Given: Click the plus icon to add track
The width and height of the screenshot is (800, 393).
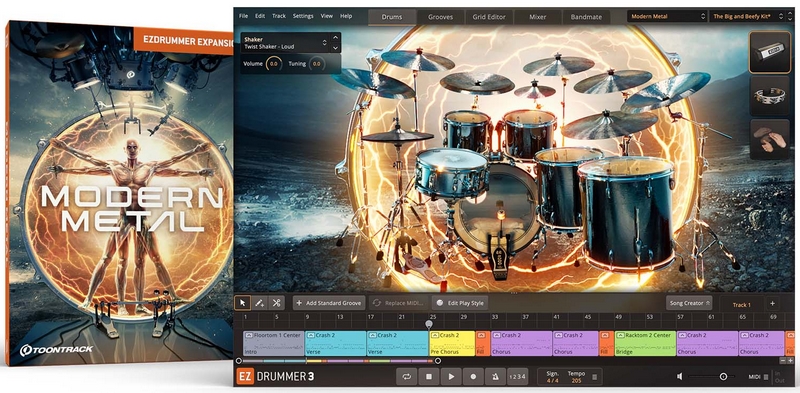Looking at the screenshot, I should [772, 303].
